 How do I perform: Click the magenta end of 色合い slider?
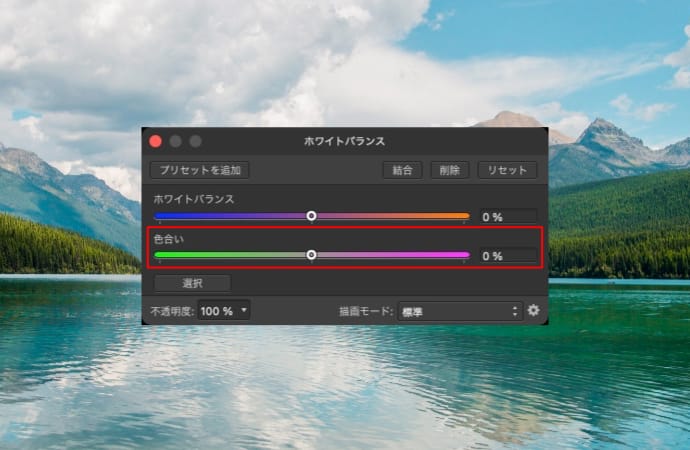pos(464,255)
